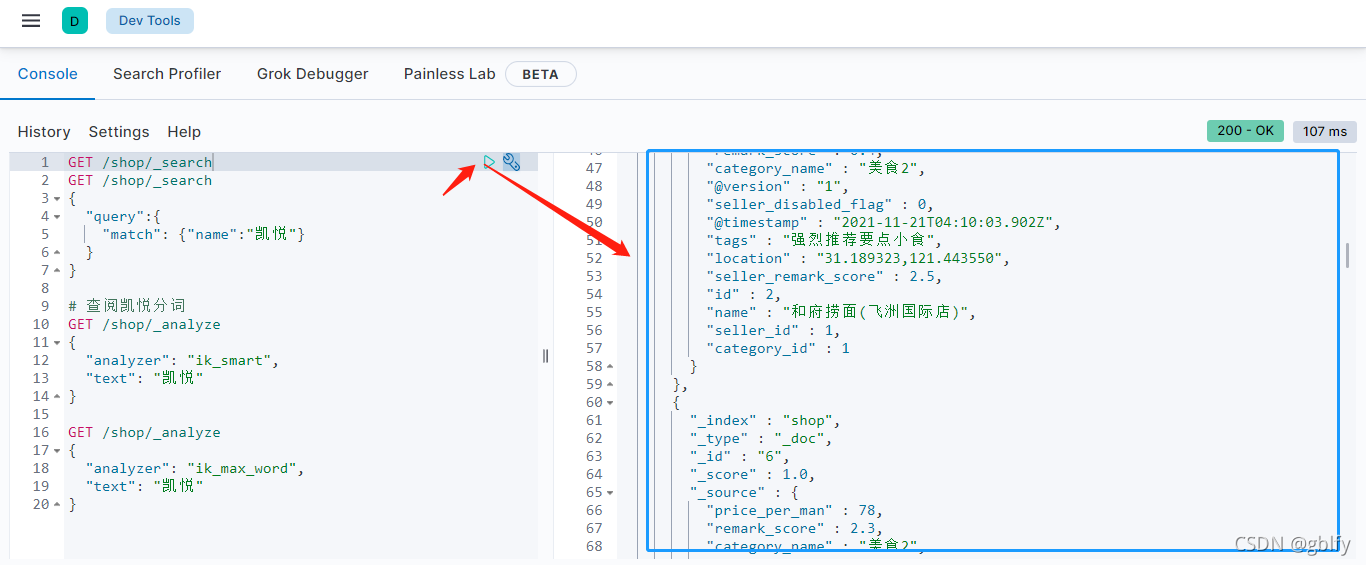Click the "category_id" : 1 line
Viewport: 1366px width, 565px height.
click(778, 348)
